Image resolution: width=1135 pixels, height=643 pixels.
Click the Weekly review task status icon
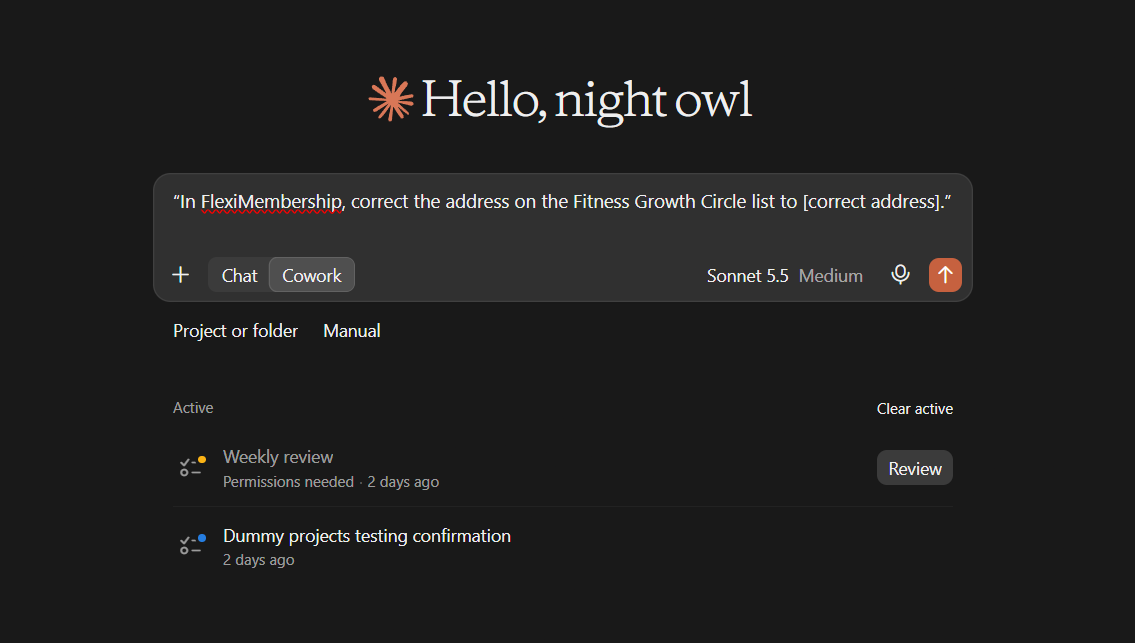pos(193,467)
